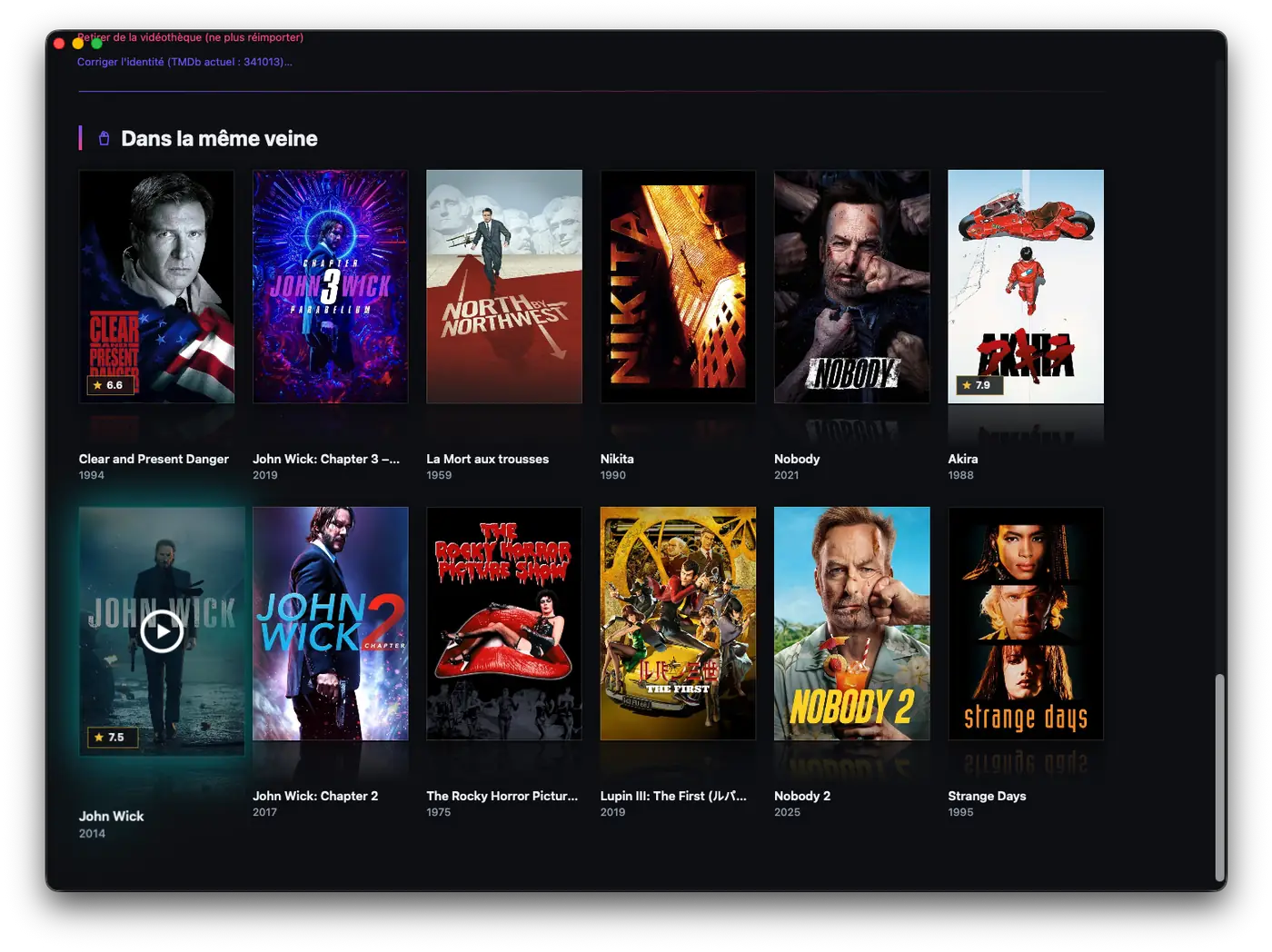
Task: Click the La Mort aux trousses title
Action: click(488, 459)
